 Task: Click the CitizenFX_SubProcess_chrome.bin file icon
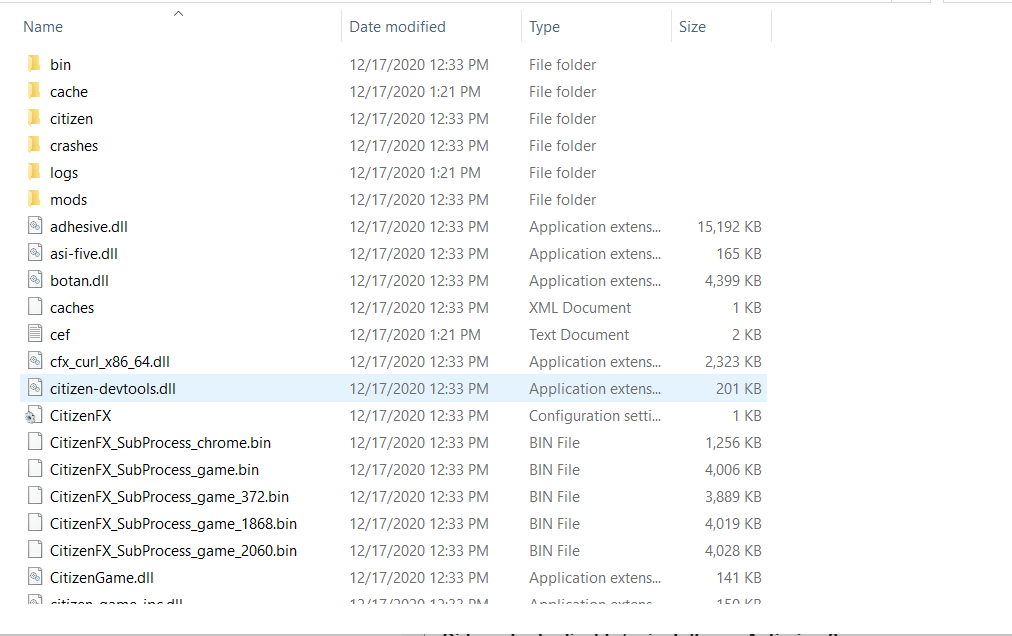(x=35, y=442)
